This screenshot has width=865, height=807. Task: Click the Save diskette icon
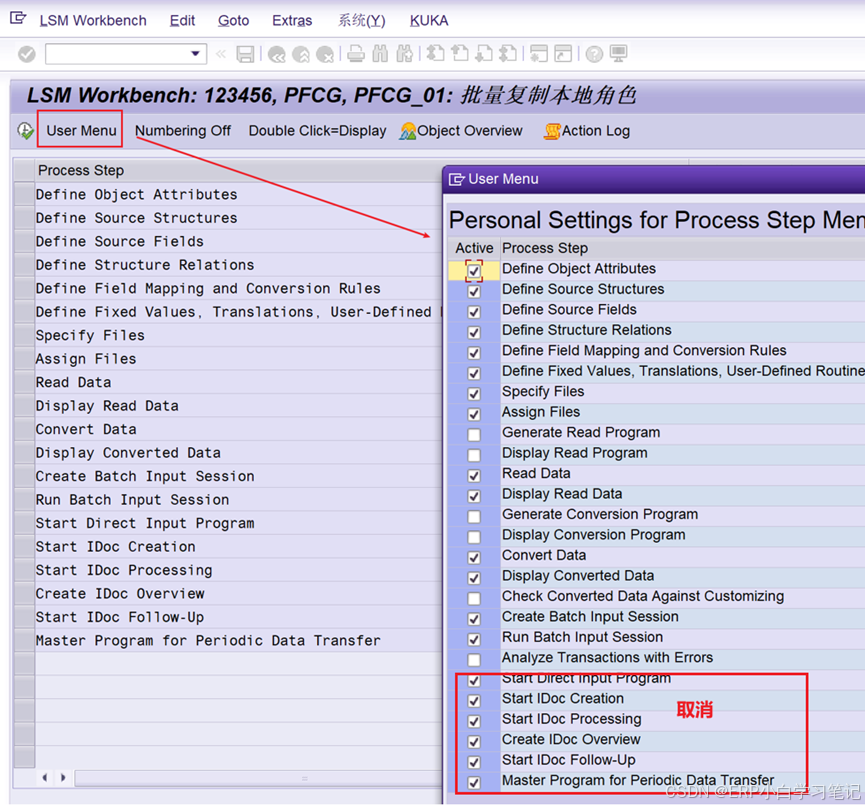tap(245, 54)
